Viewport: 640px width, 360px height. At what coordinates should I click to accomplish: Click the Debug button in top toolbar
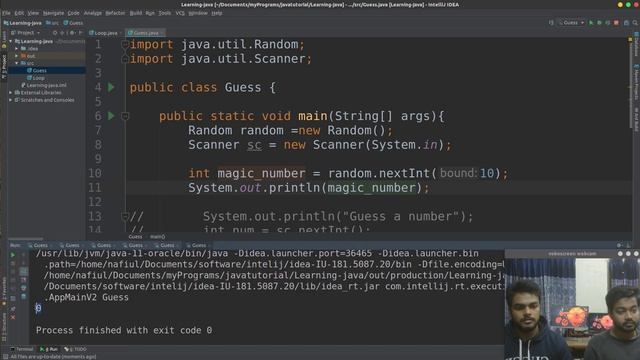(x=599, y=23)
